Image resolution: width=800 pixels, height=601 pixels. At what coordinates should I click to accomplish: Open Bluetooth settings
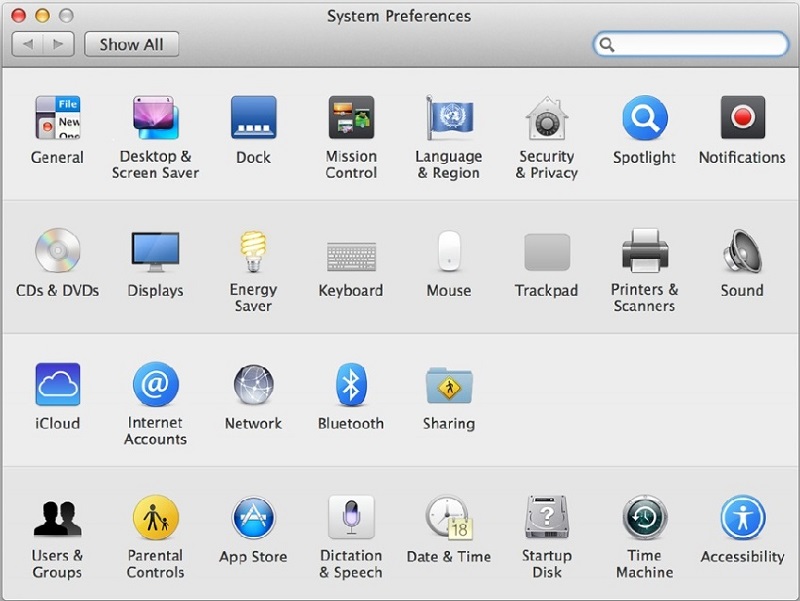click(x=351, y=383)
